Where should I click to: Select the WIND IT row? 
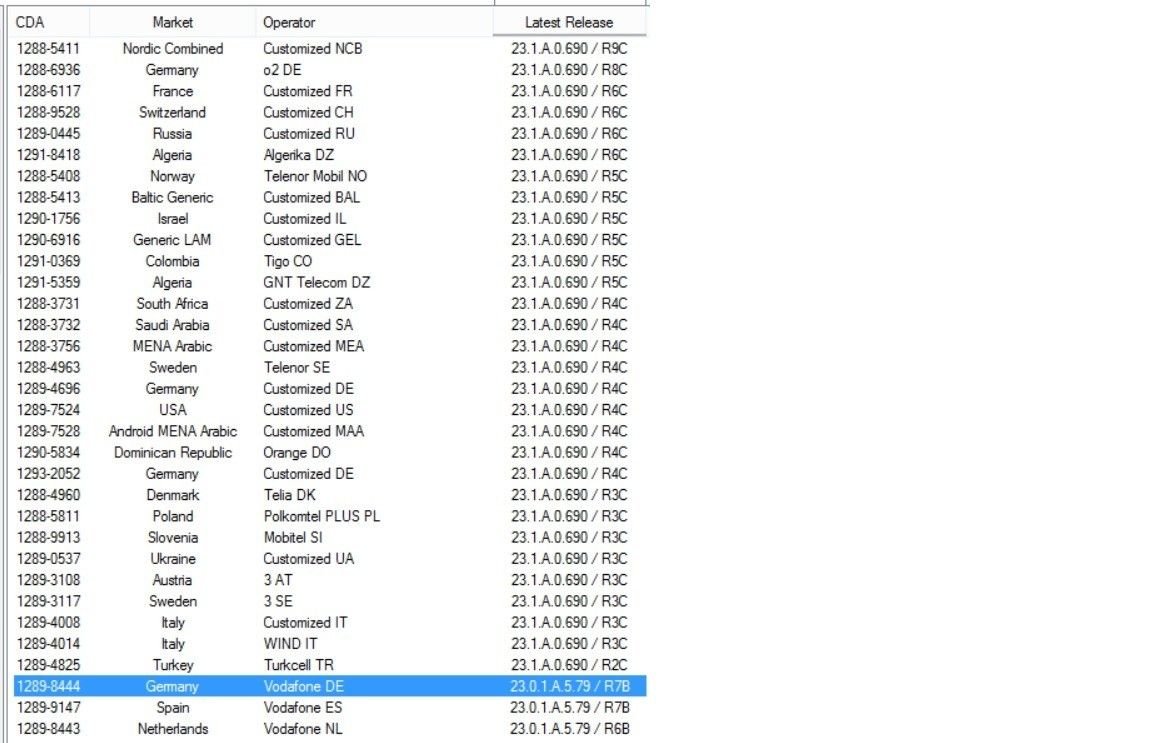(x=330, y=645)
